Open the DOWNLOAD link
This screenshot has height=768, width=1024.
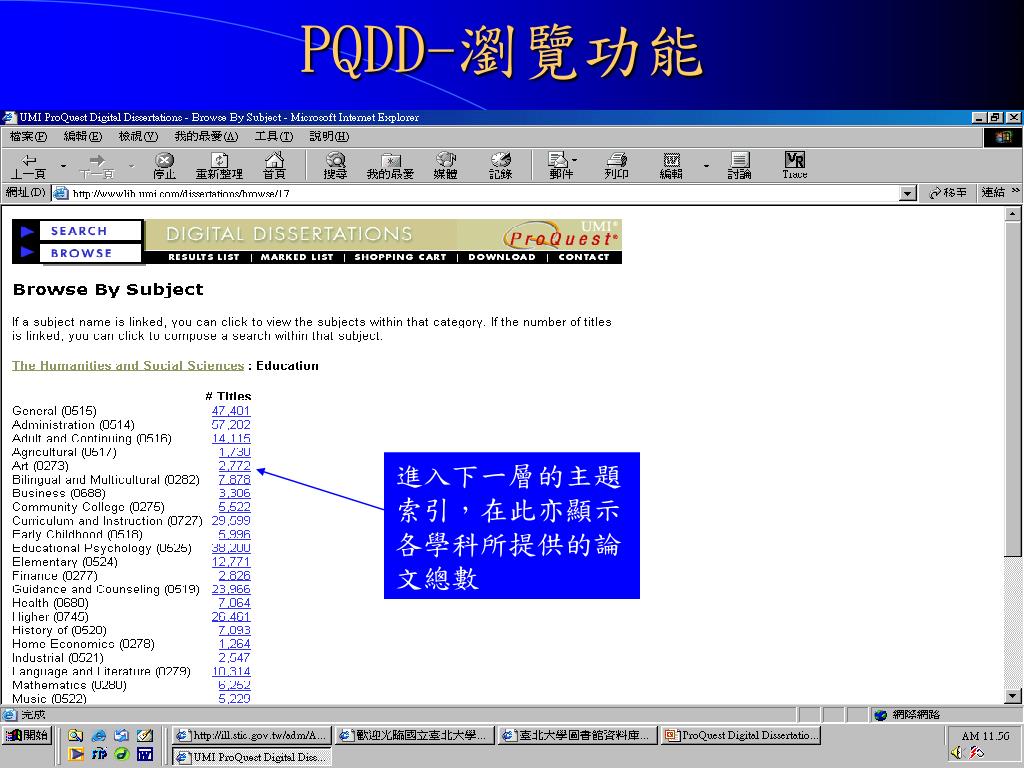pyautogui.click(x=502, y=257)
